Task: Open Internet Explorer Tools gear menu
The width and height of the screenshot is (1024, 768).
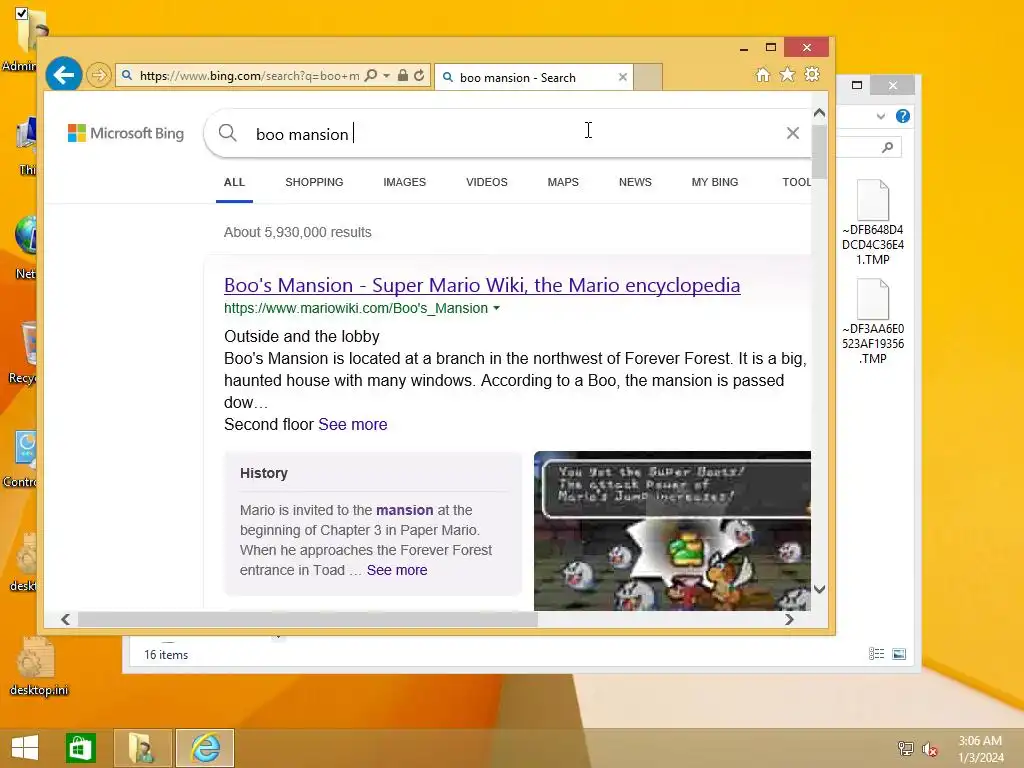Action: 812,74
